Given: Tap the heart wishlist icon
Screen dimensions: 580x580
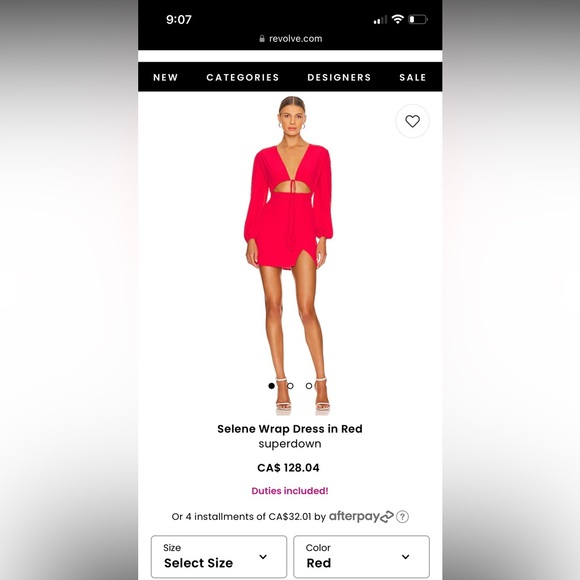Looking at the screenshot, I should point(412,121).
